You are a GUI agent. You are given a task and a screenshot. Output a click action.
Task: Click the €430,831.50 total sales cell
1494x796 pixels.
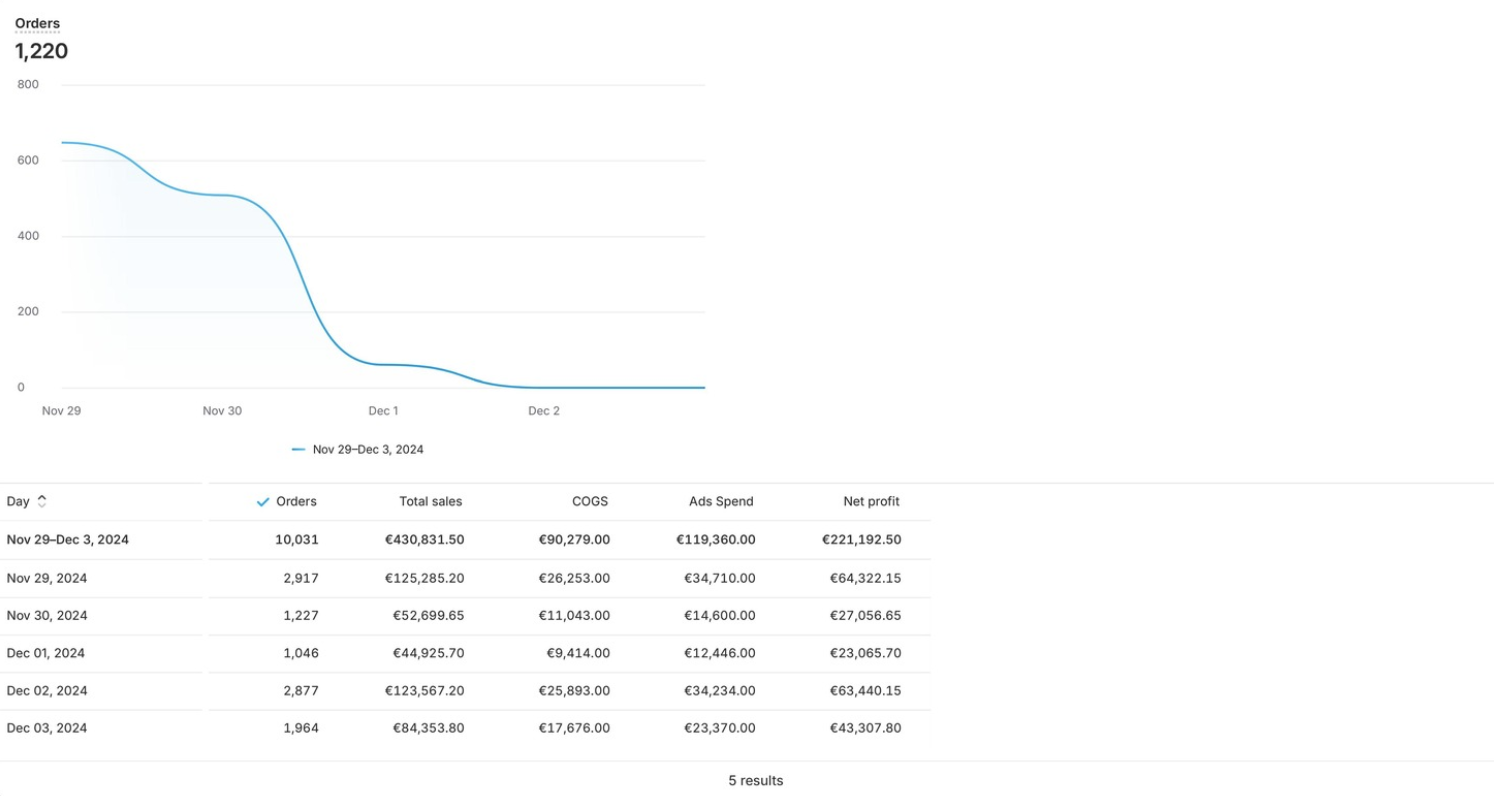click(x=424, y=540)
